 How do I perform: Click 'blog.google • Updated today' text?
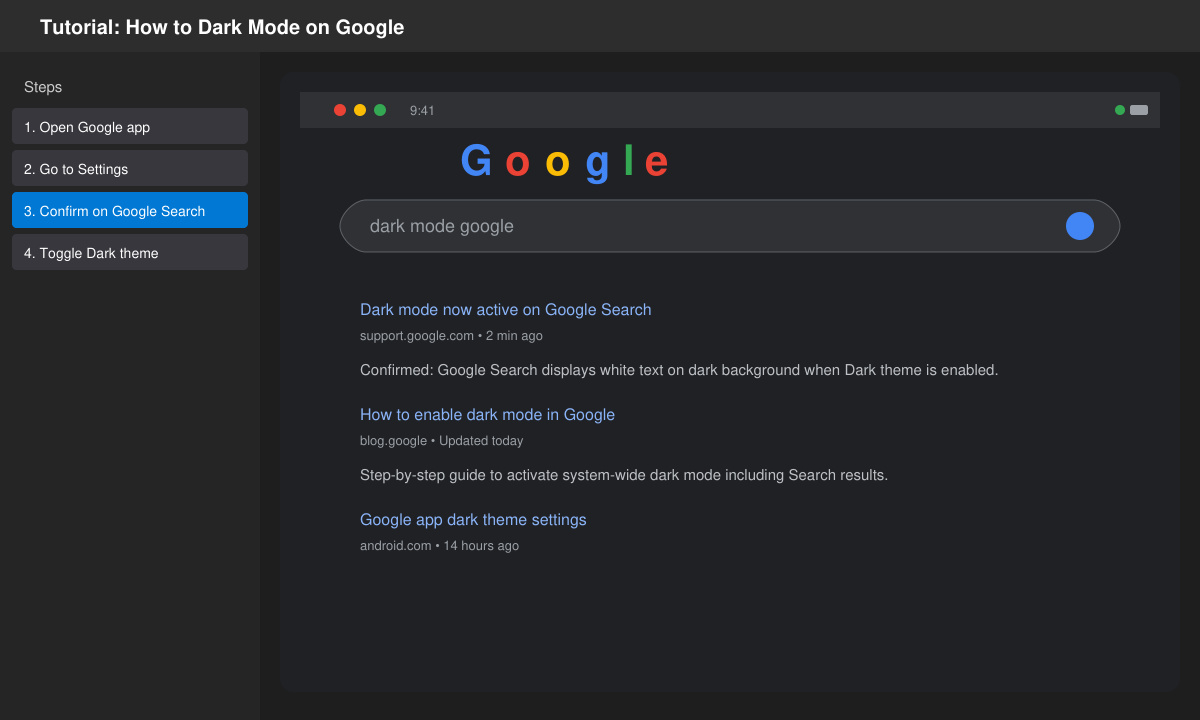pyautogui.click(x=441, y=441)
